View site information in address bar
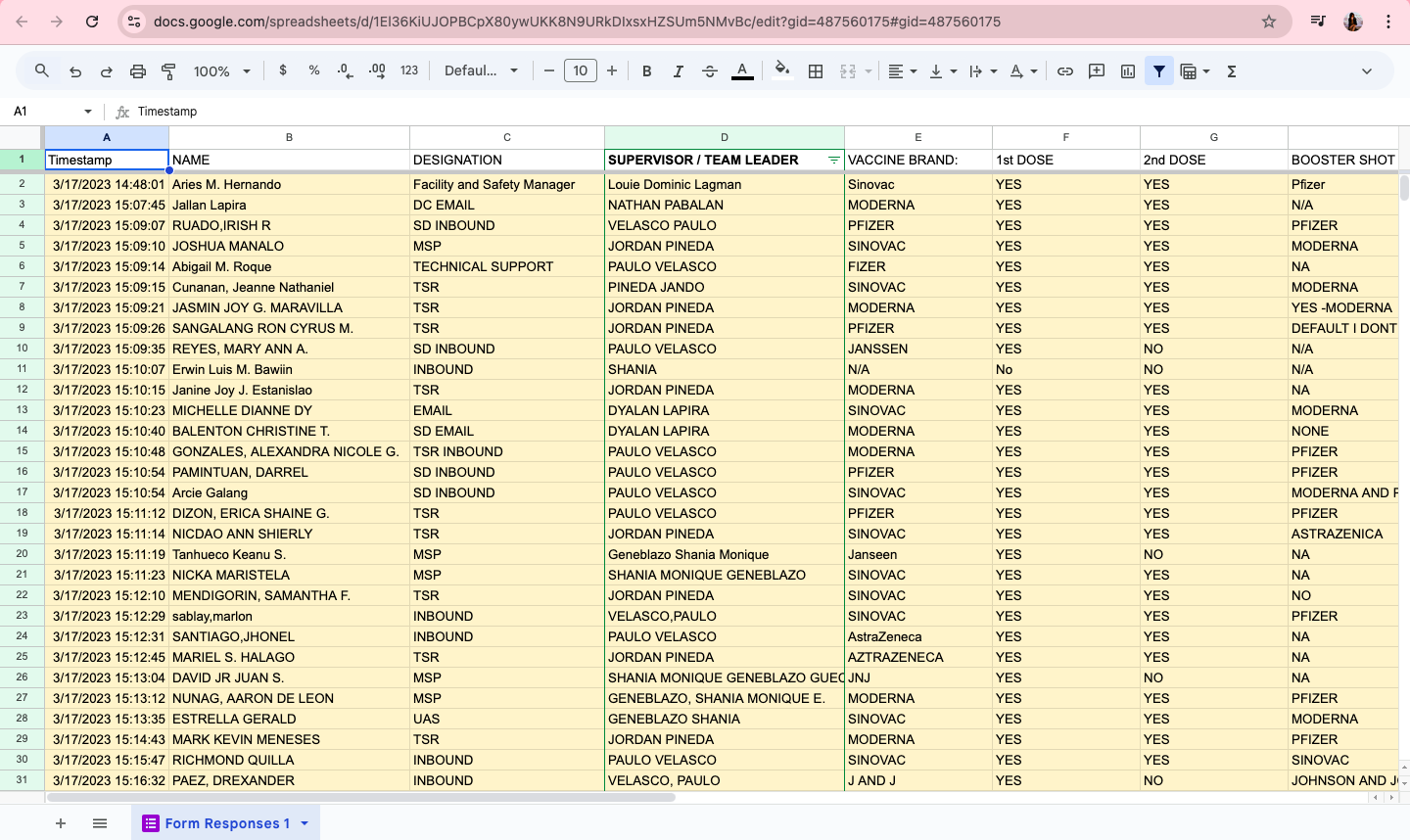Image resolution: width=1410 pixels, height=840 pixels. tap(134, 22)
